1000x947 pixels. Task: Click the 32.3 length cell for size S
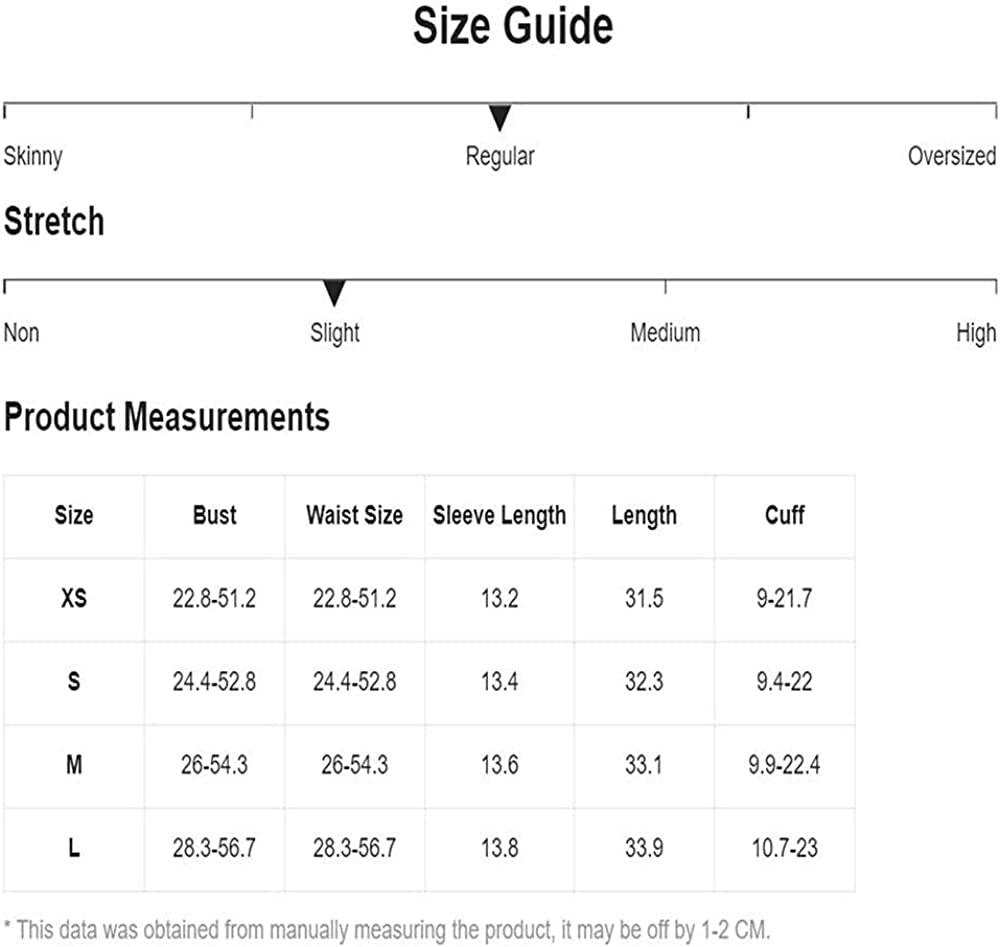[644, 683]
